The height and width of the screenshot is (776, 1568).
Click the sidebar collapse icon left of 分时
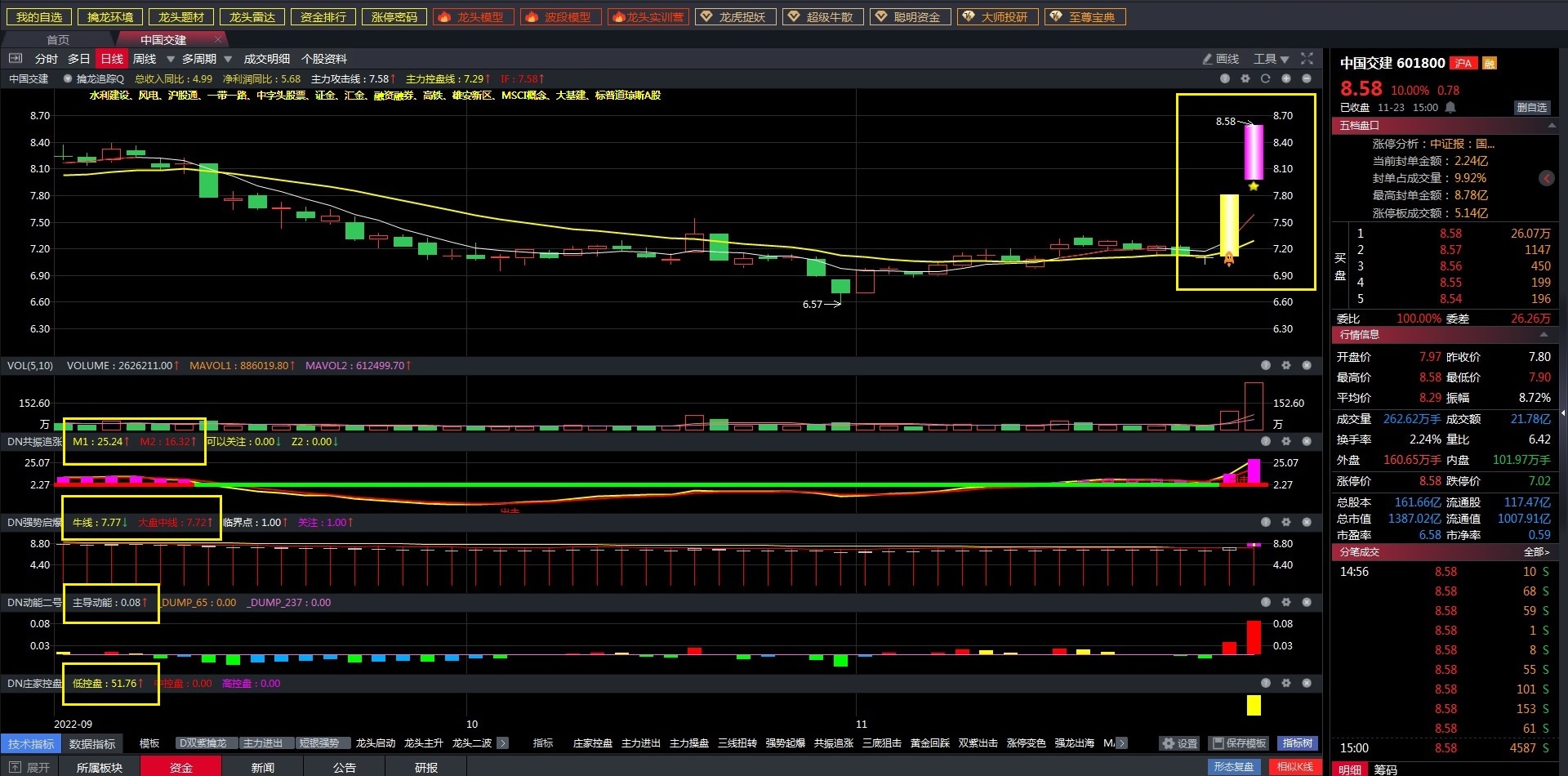click(x=15, y=59)
